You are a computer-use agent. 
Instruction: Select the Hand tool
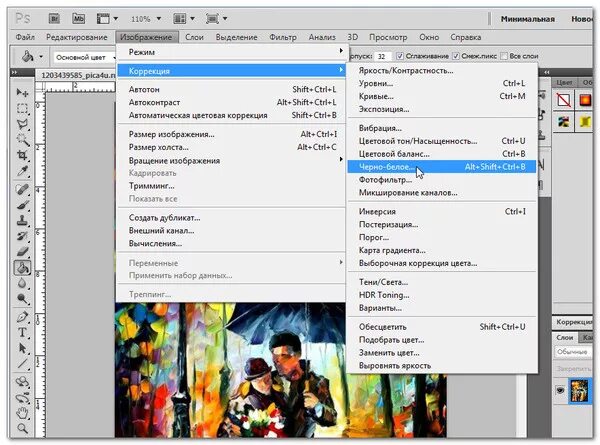(x=22, y=413)
